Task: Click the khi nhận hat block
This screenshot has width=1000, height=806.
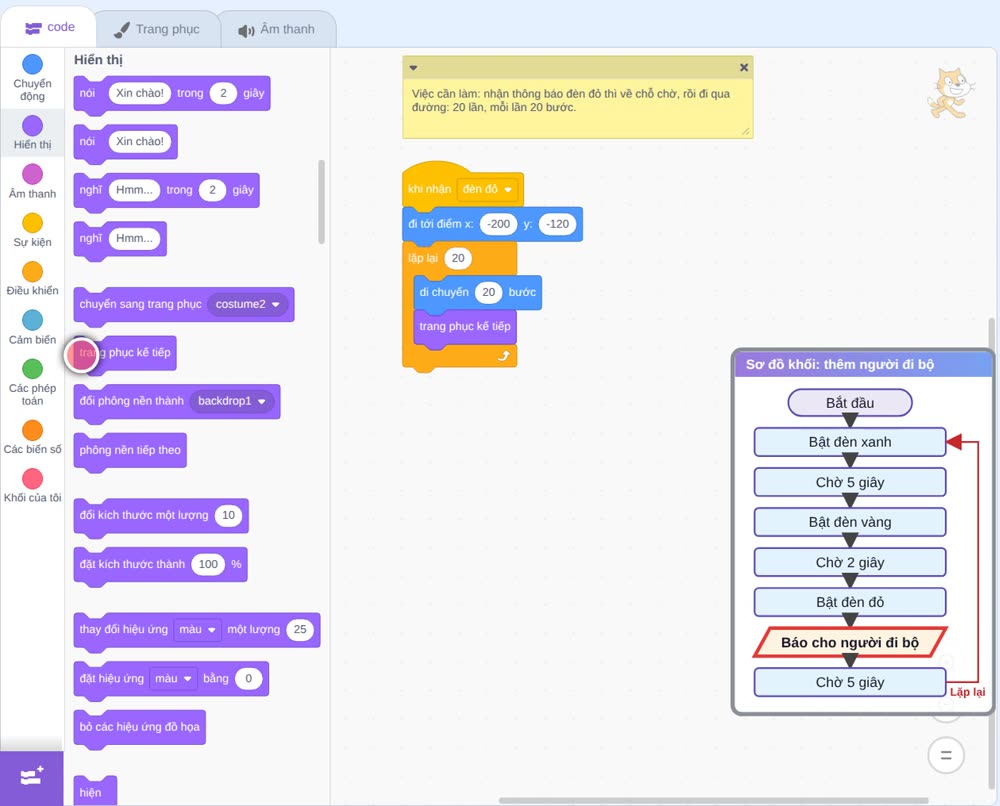Action: (x=463, y=186)
